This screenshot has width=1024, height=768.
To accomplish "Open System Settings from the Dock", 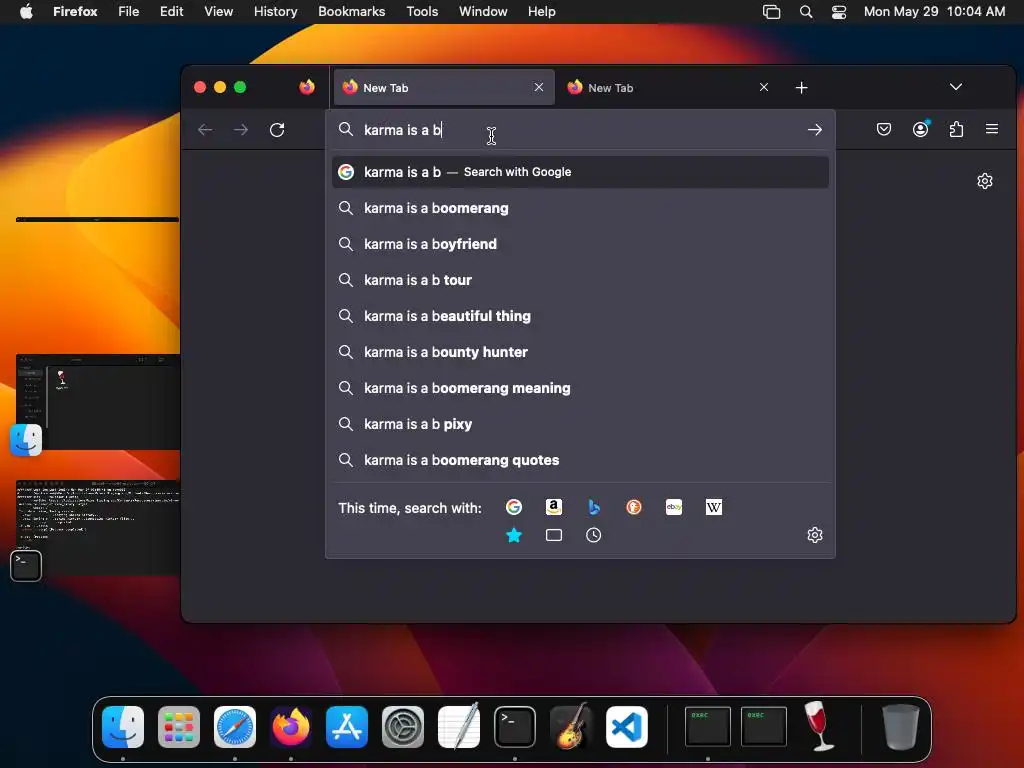I will 403,727.
